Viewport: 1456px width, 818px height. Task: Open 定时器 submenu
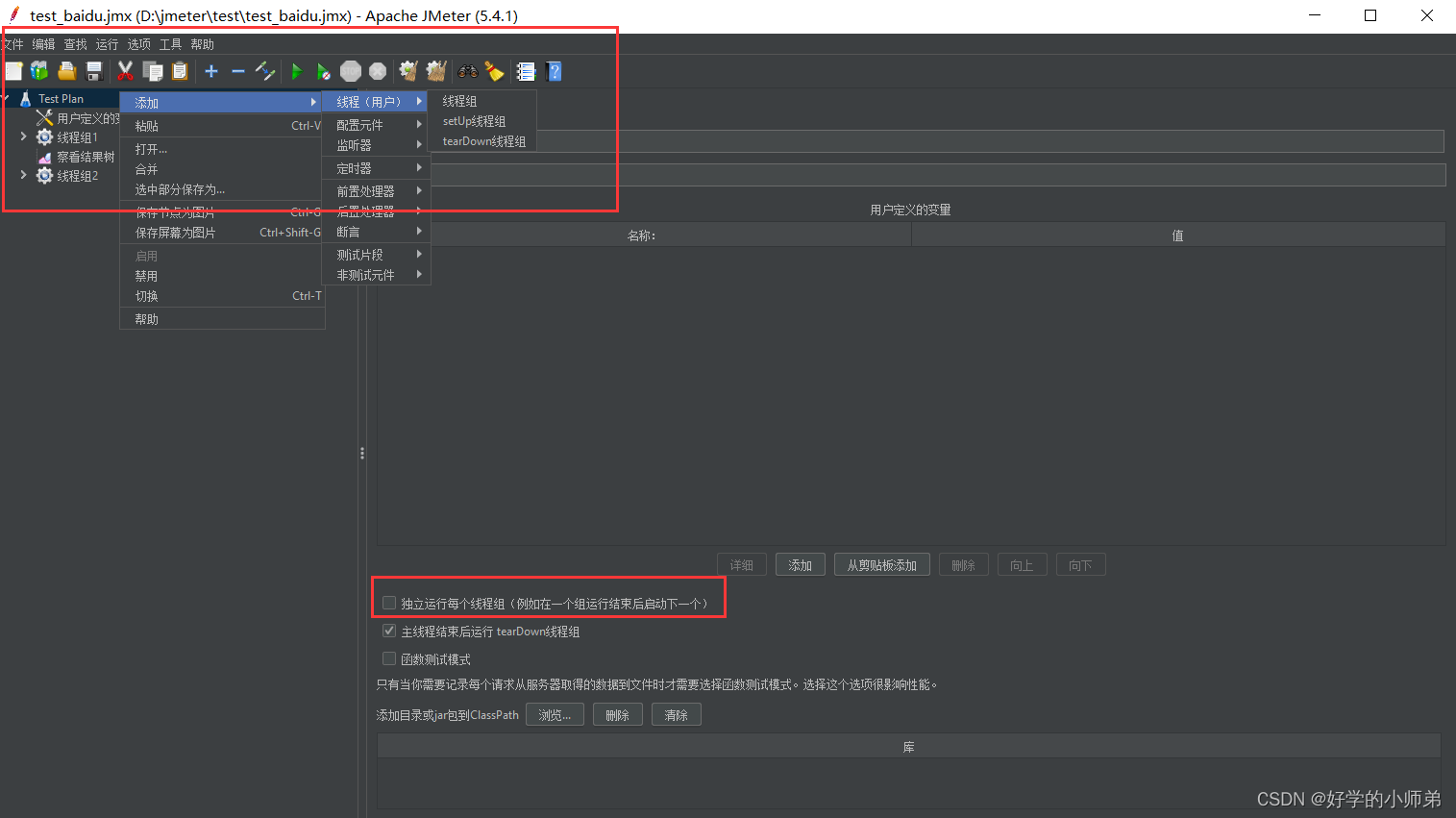tap(377, 168)
